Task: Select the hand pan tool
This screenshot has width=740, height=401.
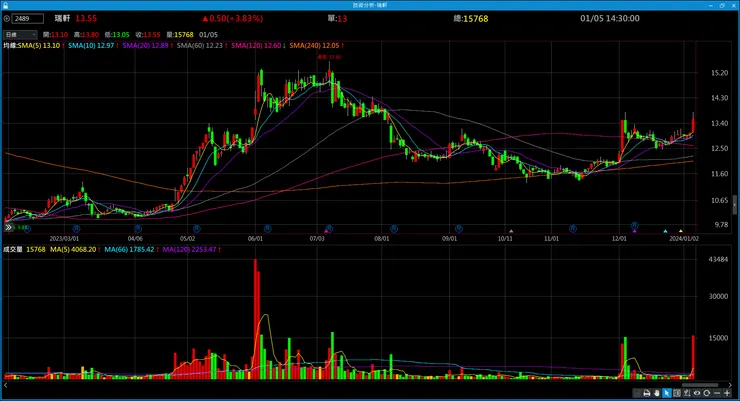Action: click(x=656, y=393)
